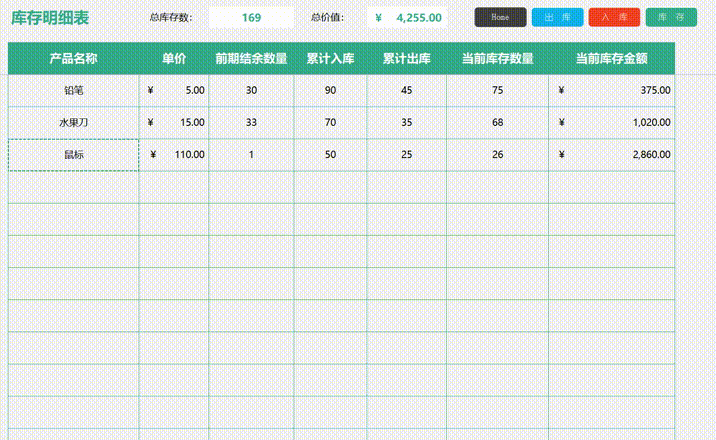
Task: Select 鼠标 cumulative inbound cell 50
Action: [x=330, y=155]
